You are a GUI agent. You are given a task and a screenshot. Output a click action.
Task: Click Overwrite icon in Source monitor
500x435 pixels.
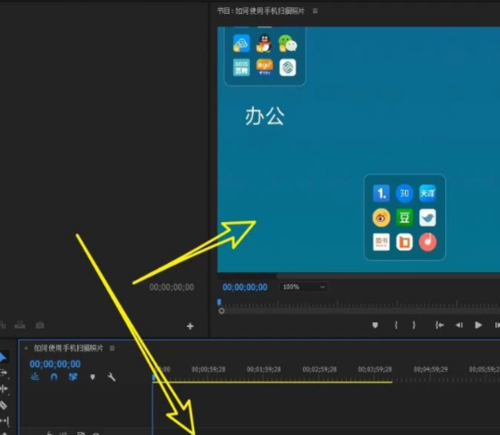[20, 325]
